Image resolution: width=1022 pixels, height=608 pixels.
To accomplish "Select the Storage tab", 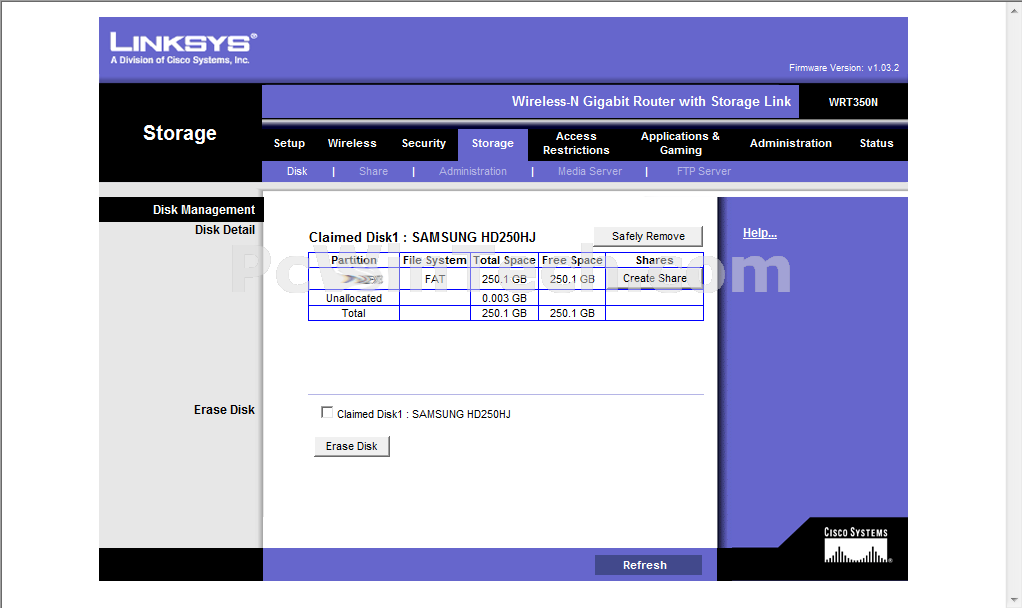I will (493, 144).
